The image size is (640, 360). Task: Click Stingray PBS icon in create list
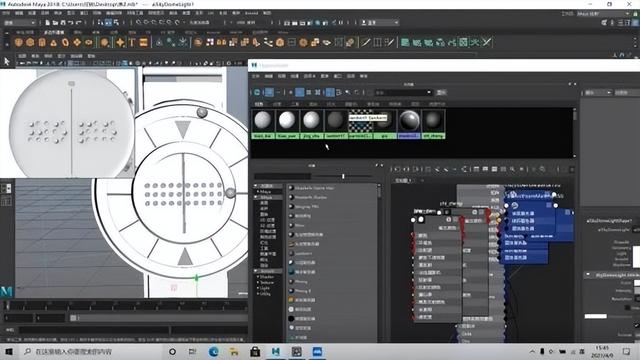tap(291, 207)
